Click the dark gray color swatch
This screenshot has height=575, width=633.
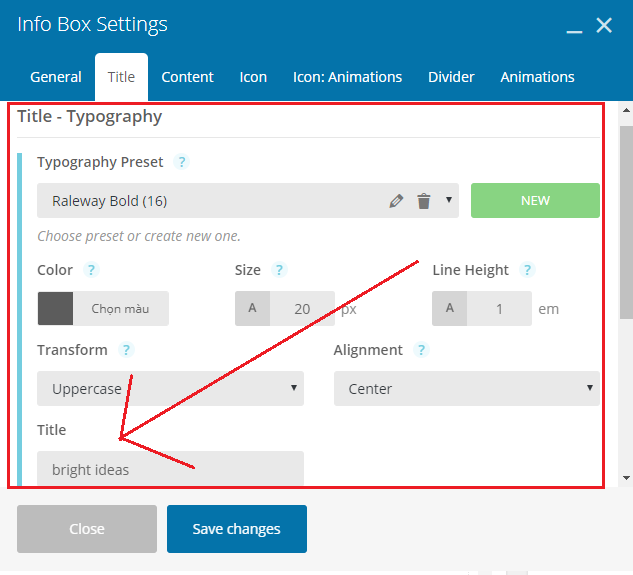coord(56,308)
